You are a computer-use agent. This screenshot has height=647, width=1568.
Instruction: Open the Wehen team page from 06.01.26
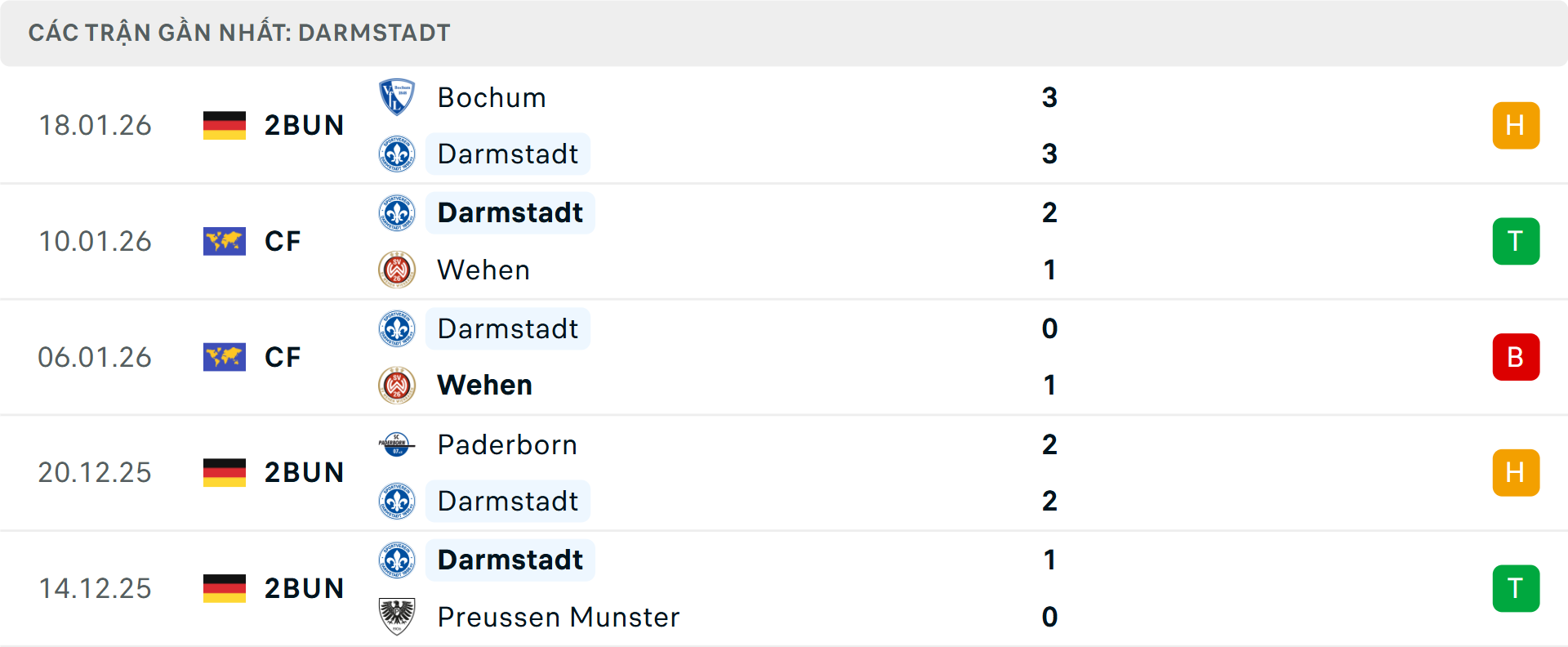pyautogui.click(x=483, y=385)
